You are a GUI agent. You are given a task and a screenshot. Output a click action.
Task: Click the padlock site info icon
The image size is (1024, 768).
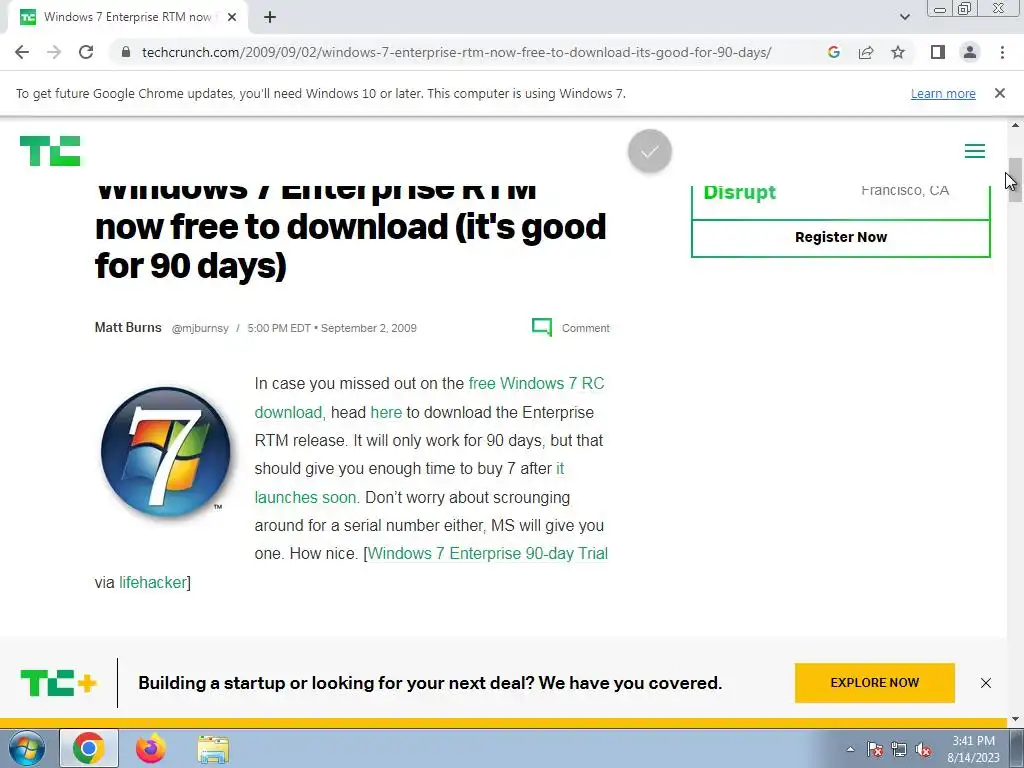[x=126, y=52]
